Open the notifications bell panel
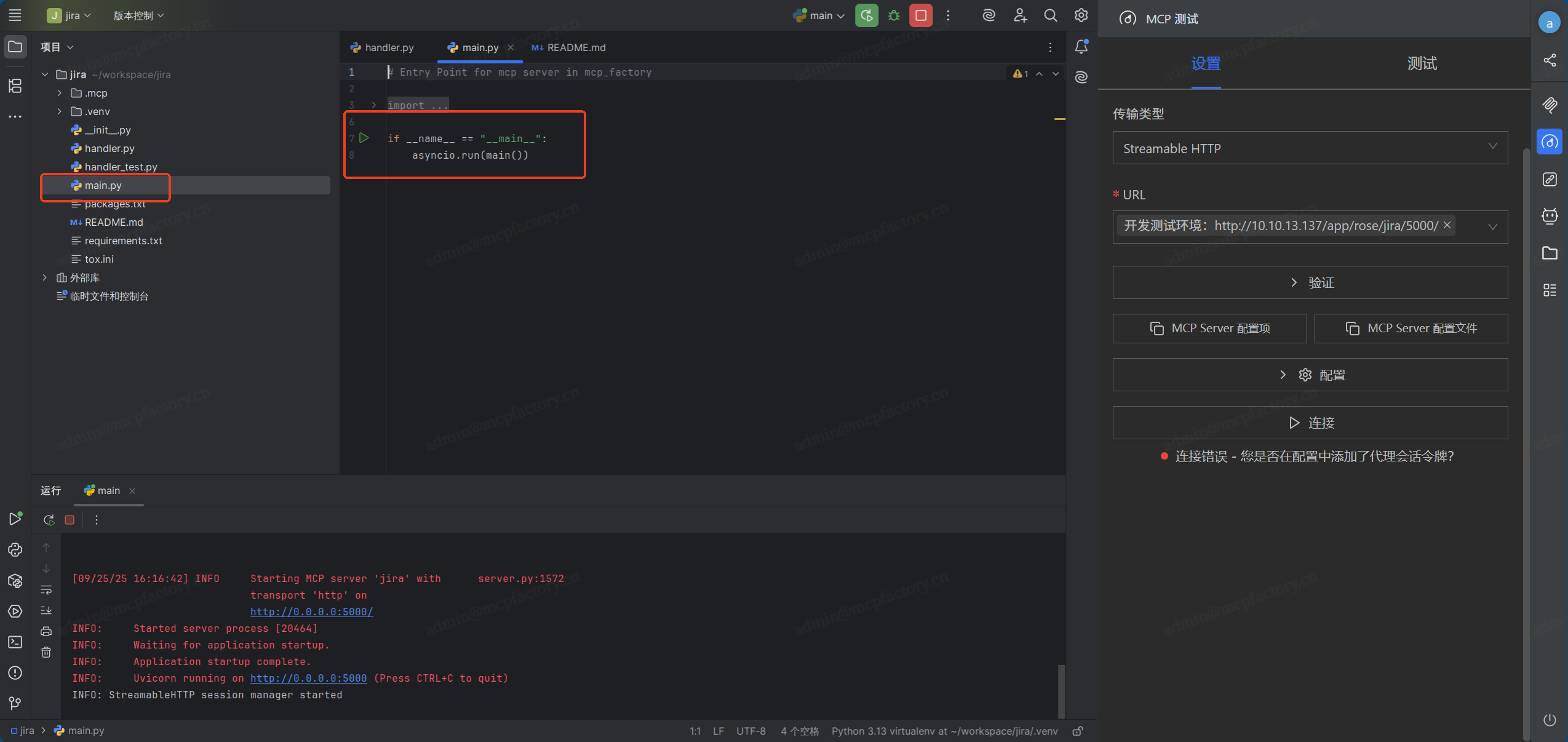 [1081, 47]
